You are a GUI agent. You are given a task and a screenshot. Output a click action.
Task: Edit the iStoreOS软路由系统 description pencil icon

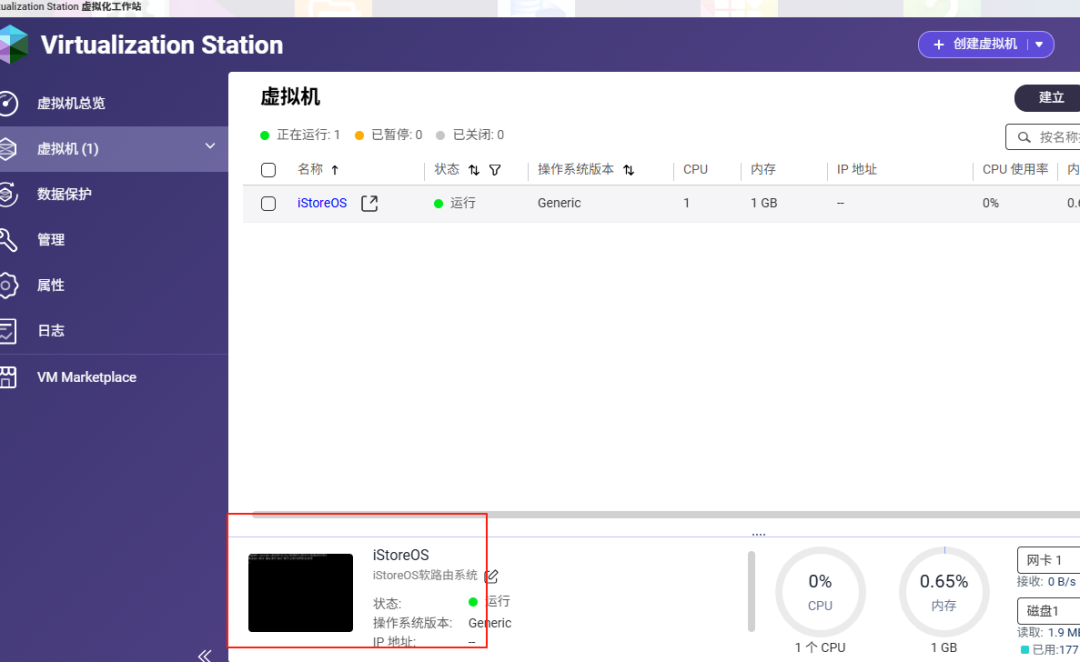[x=491, y=576]
